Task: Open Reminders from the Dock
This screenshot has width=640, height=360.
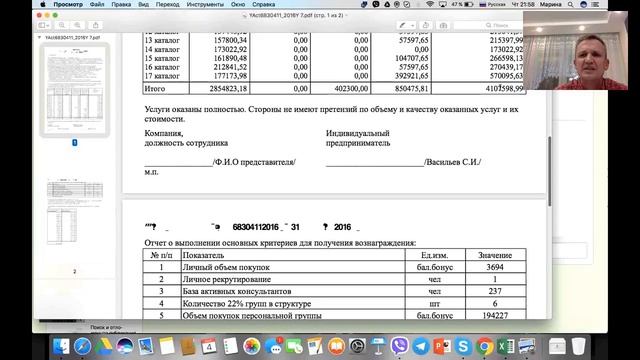Action: (230, 347)
